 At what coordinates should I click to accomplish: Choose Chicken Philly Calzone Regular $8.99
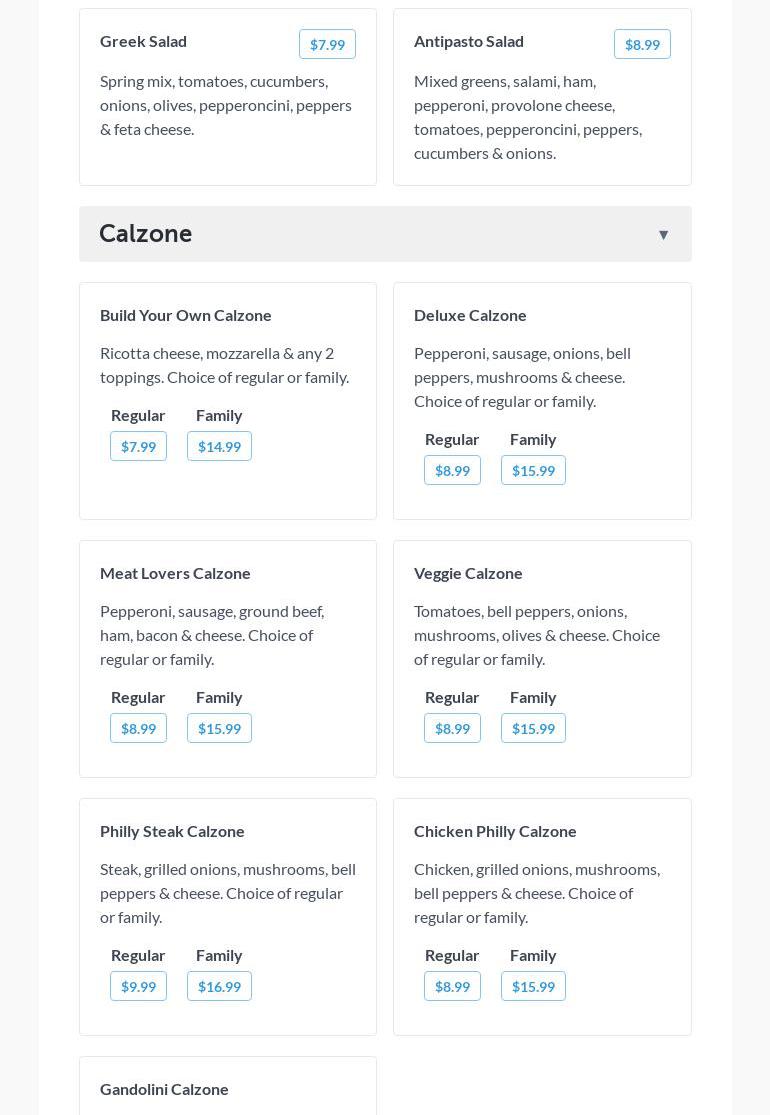pos(452,986)
